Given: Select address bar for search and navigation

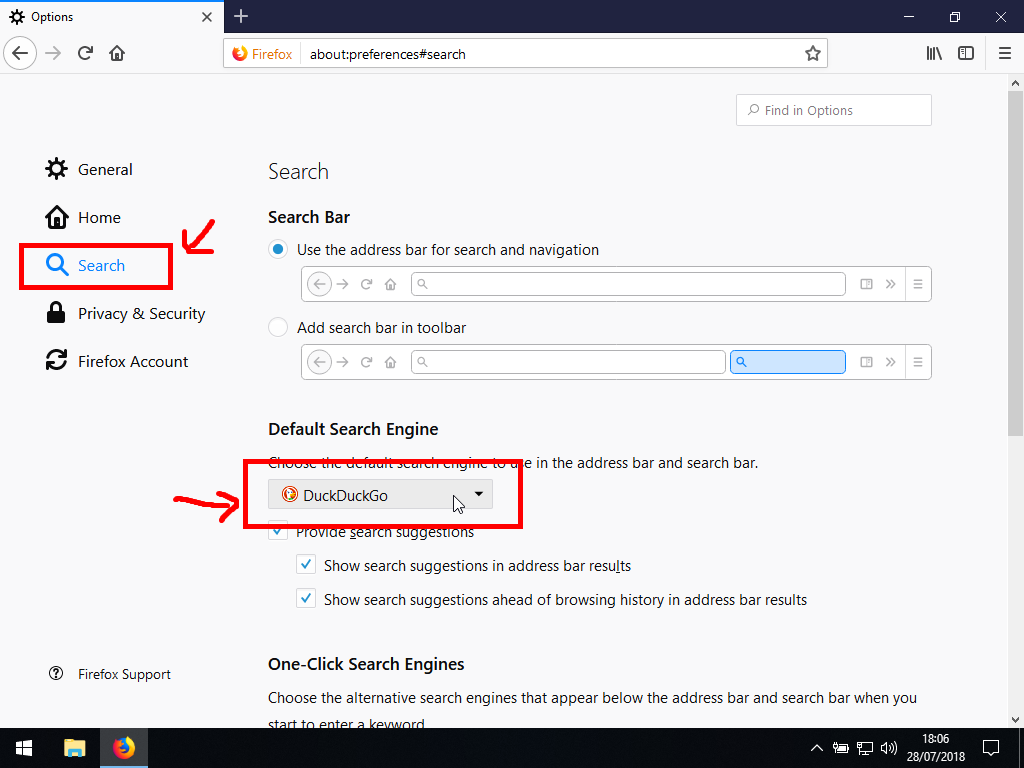Looking at the screenshot, I should pyautogui.click(x=278, y=249).
